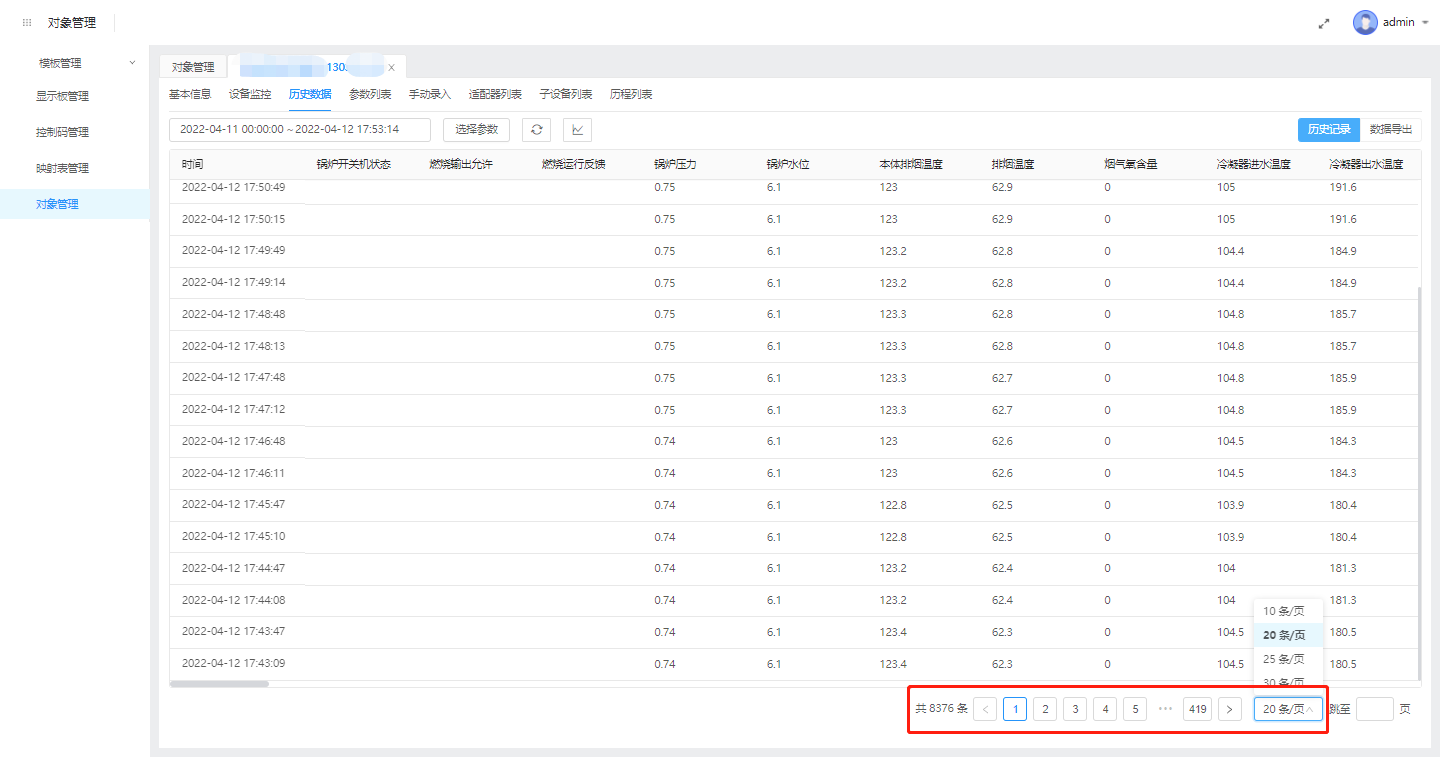Click the horizontal table scrollbar
The image size is (1440, 757).
point(220,684)
